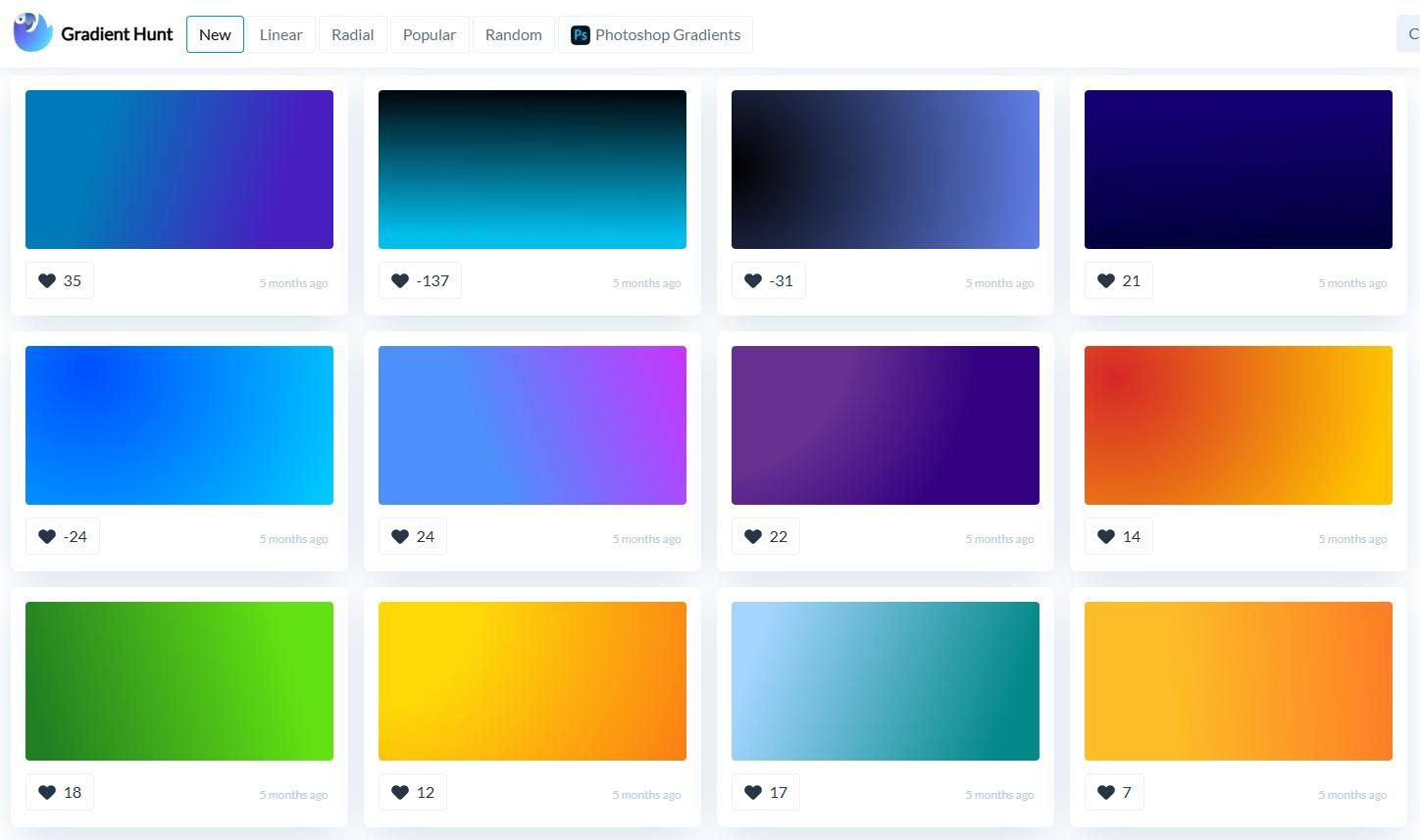This screenshot has height=840, width=1420.
Task: Click the Random button
Action: [513, 35]
